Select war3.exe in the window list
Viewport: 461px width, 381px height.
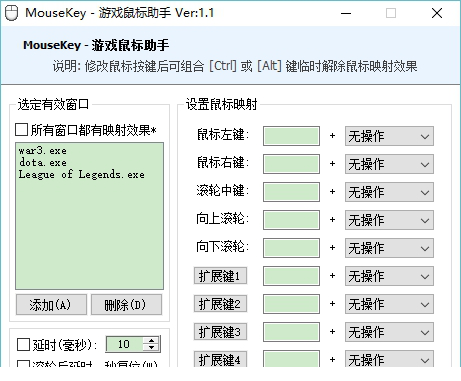point(42,151)
